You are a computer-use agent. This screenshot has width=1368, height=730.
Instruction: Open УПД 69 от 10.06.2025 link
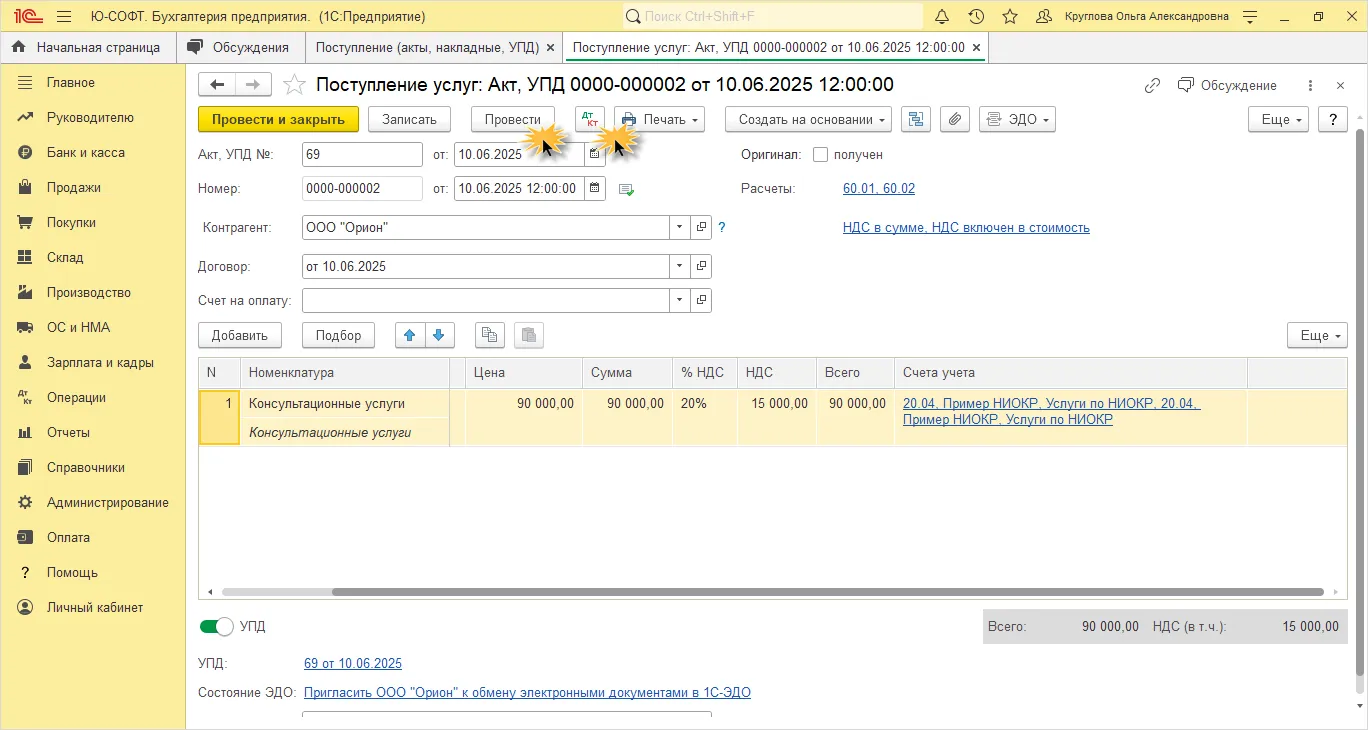353,663
